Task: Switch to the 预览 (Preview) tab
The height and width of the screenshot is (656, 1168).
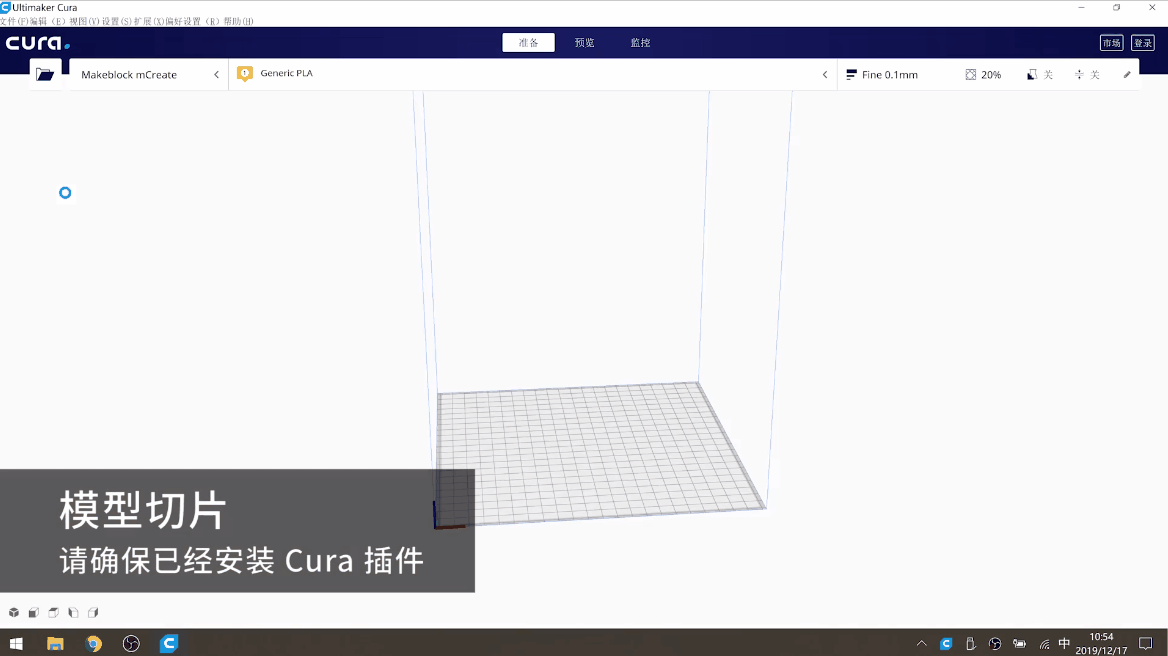Action: (584, 42)
